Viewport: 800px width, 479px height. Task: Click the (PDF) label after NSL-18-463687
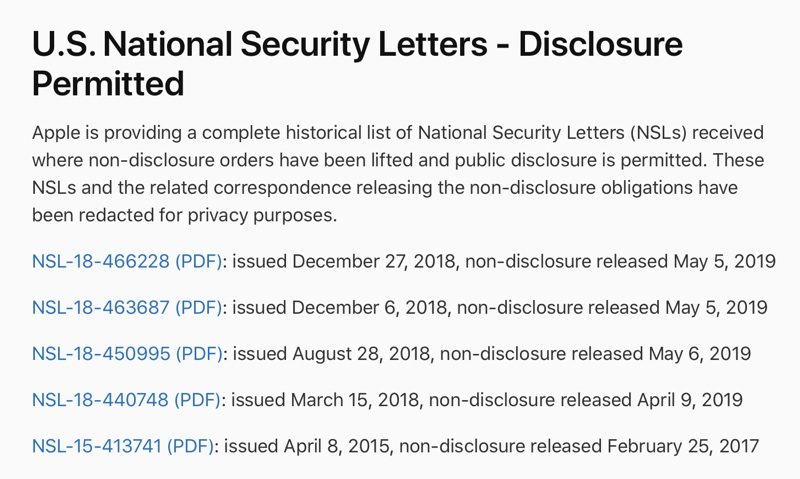[x=198, y=307]
